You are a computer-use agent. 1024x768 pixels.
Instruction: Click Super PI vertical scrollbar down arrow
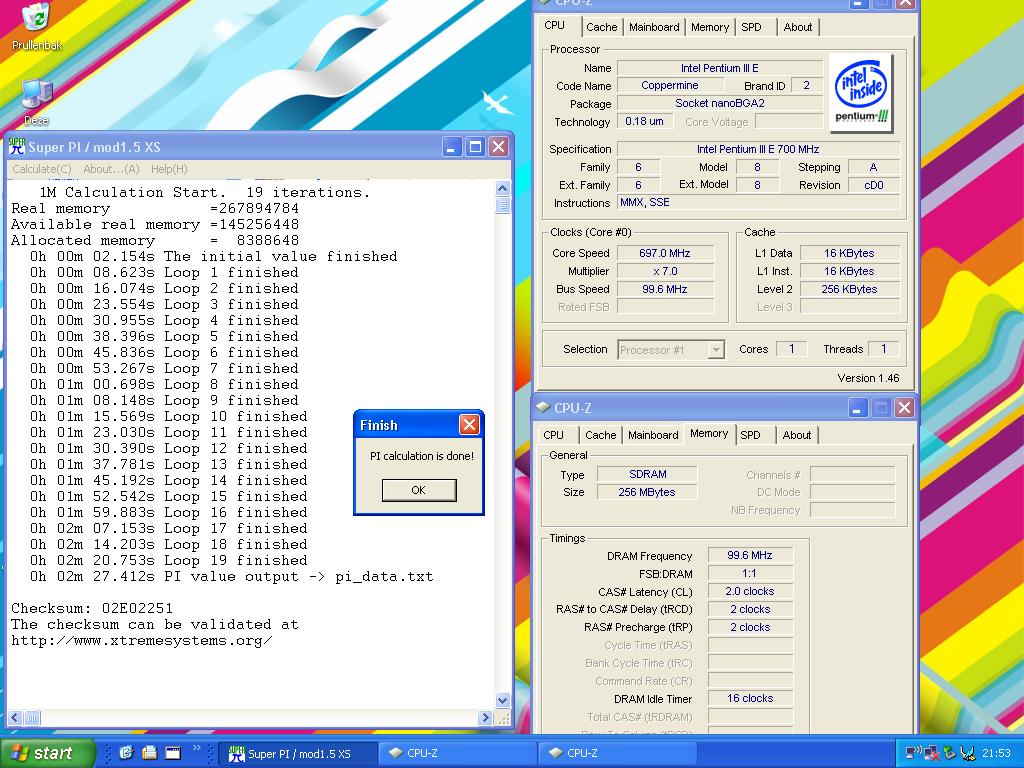click(x=502, y=700)
